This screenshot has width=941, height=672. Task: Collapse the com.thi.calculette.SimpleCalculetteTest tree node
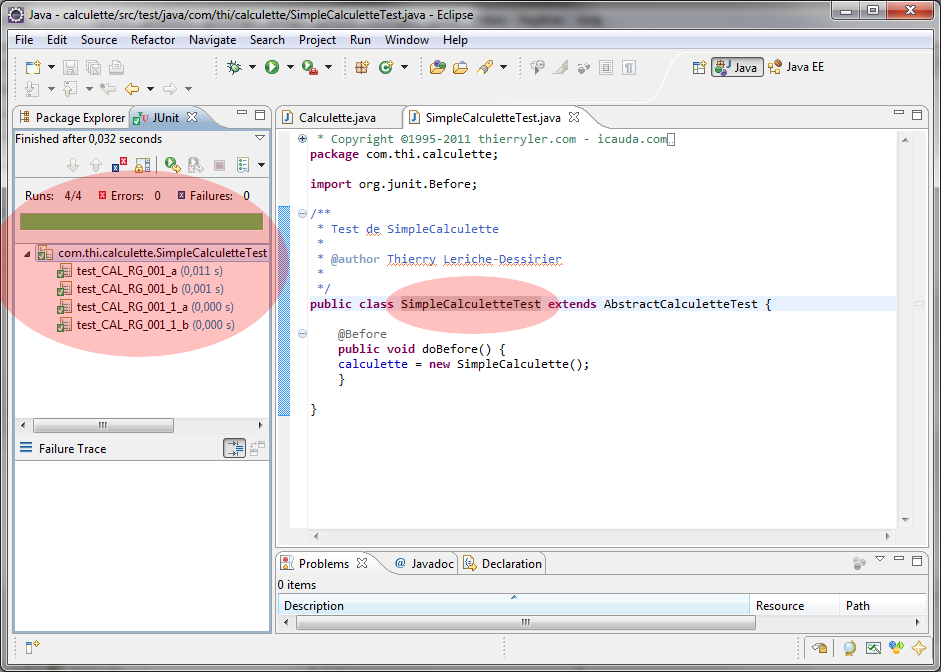point(27,254)
